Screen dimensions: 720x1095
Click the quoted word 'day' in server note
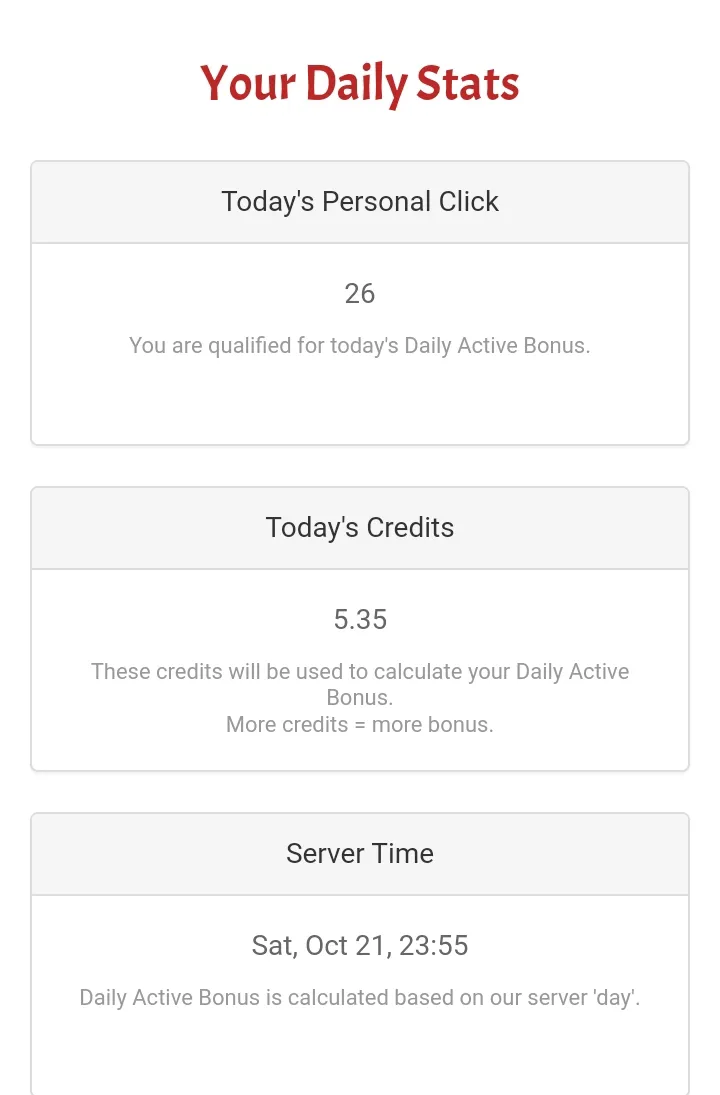pos(612,997)
